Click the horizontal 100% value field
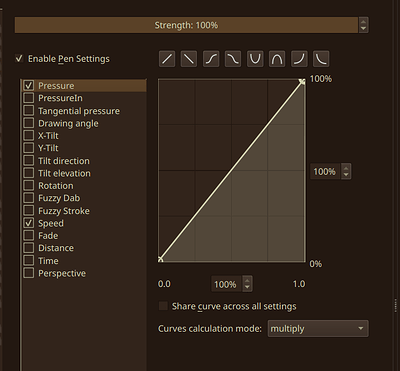 click(226, 284)
